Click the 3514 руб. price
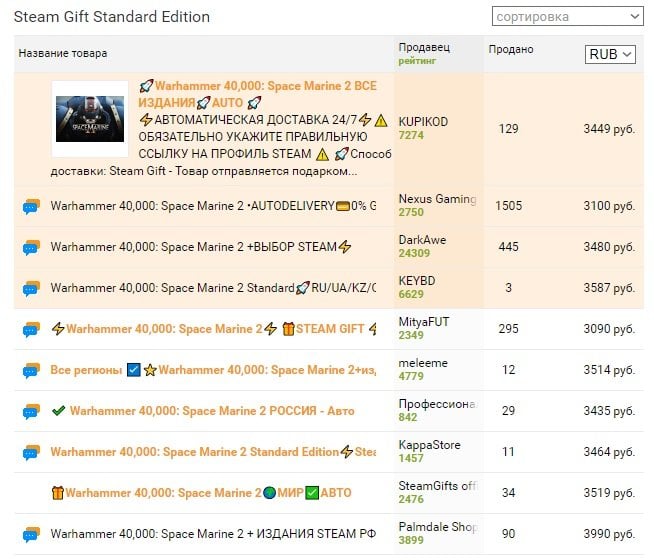Image resolution: width=654 pixels, height=560 pixels. tap(609, 370)
